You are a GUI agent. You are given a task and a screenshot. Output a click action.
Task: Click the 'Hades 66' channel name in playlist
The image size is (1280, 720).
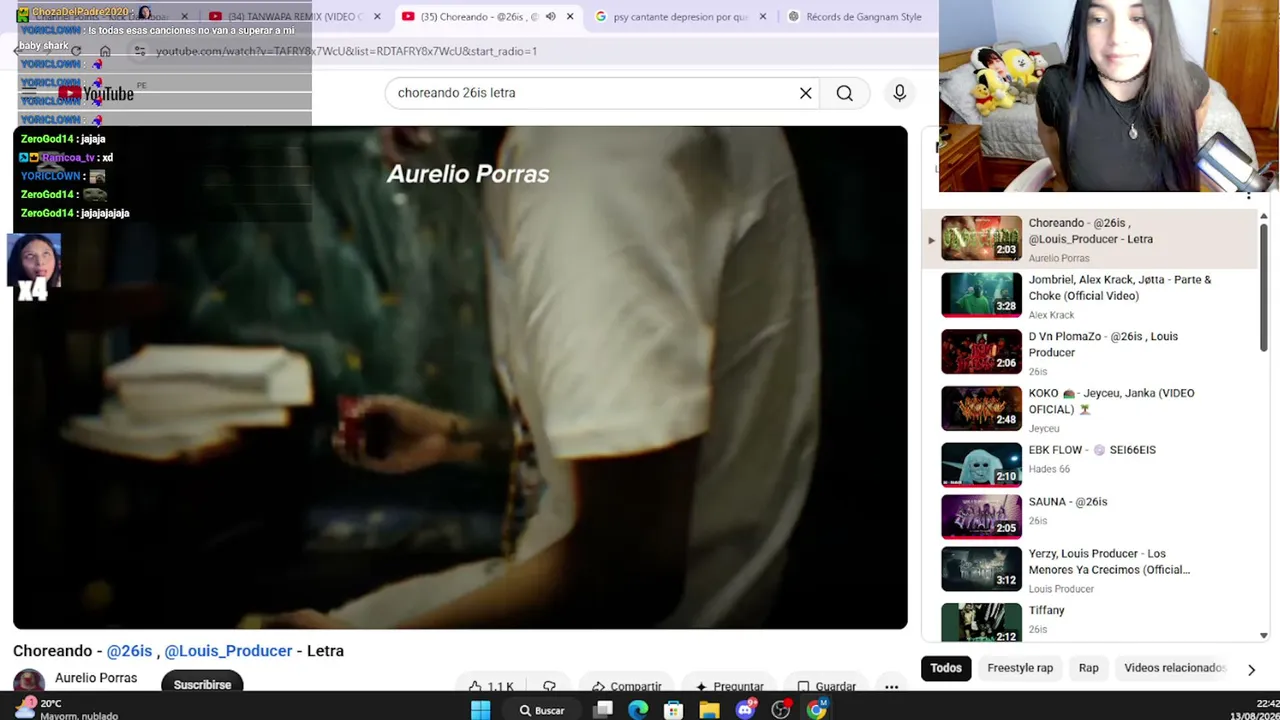1049,469
